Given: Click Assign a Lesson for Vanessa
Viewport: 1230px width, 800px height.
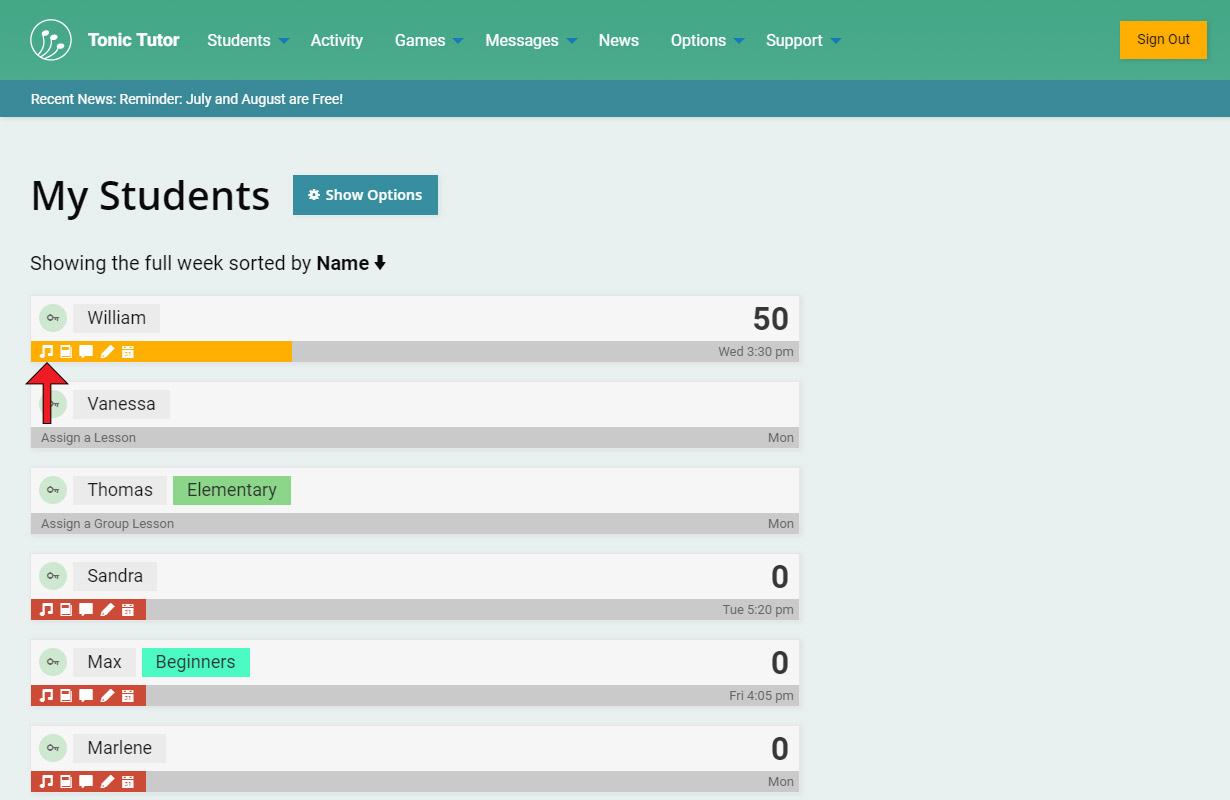Looking at the screenshot, I should pyautogui.click(x=88, y=438).
